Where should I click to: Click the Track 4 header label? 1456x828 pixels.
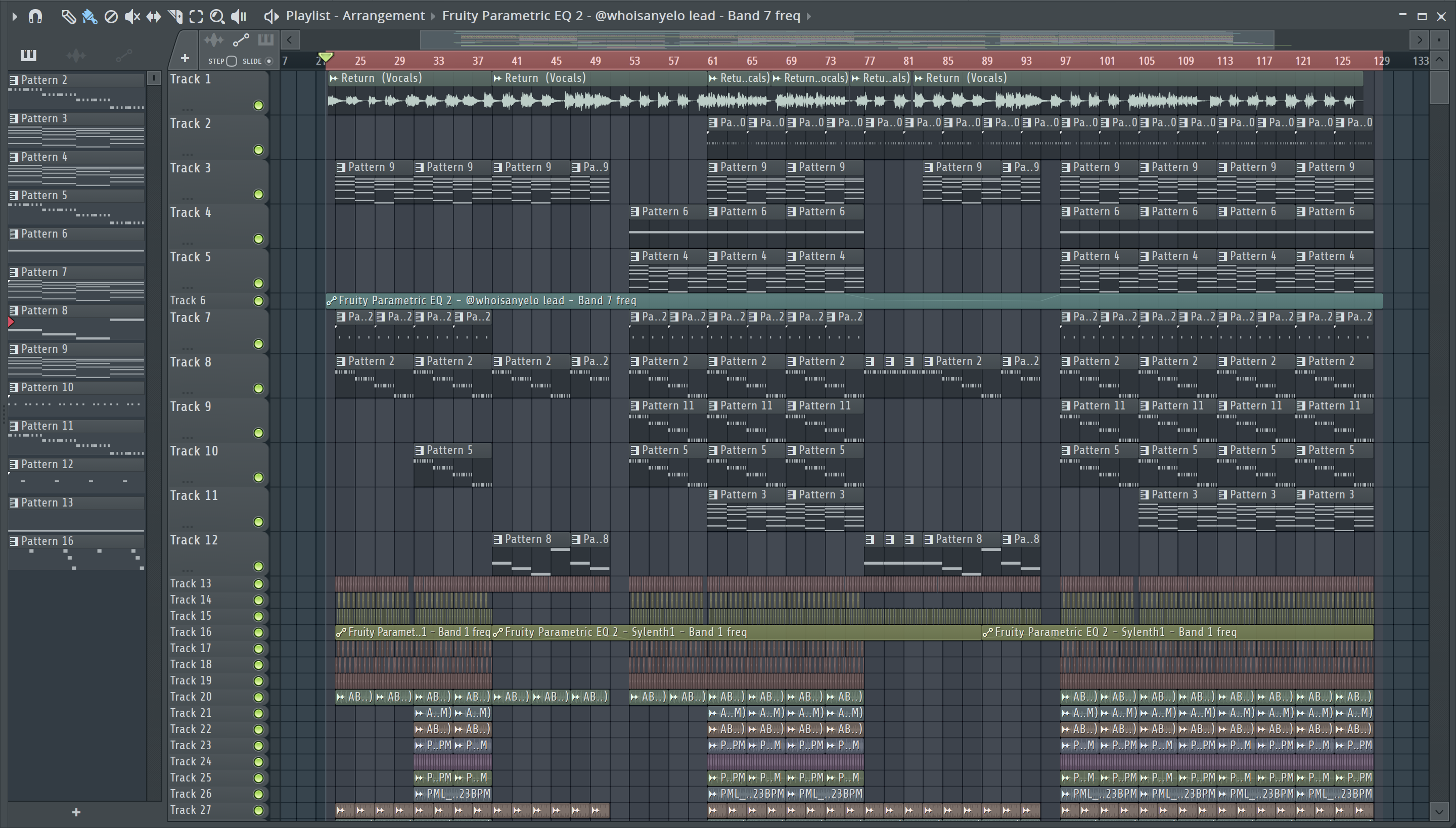coord(191,213)
